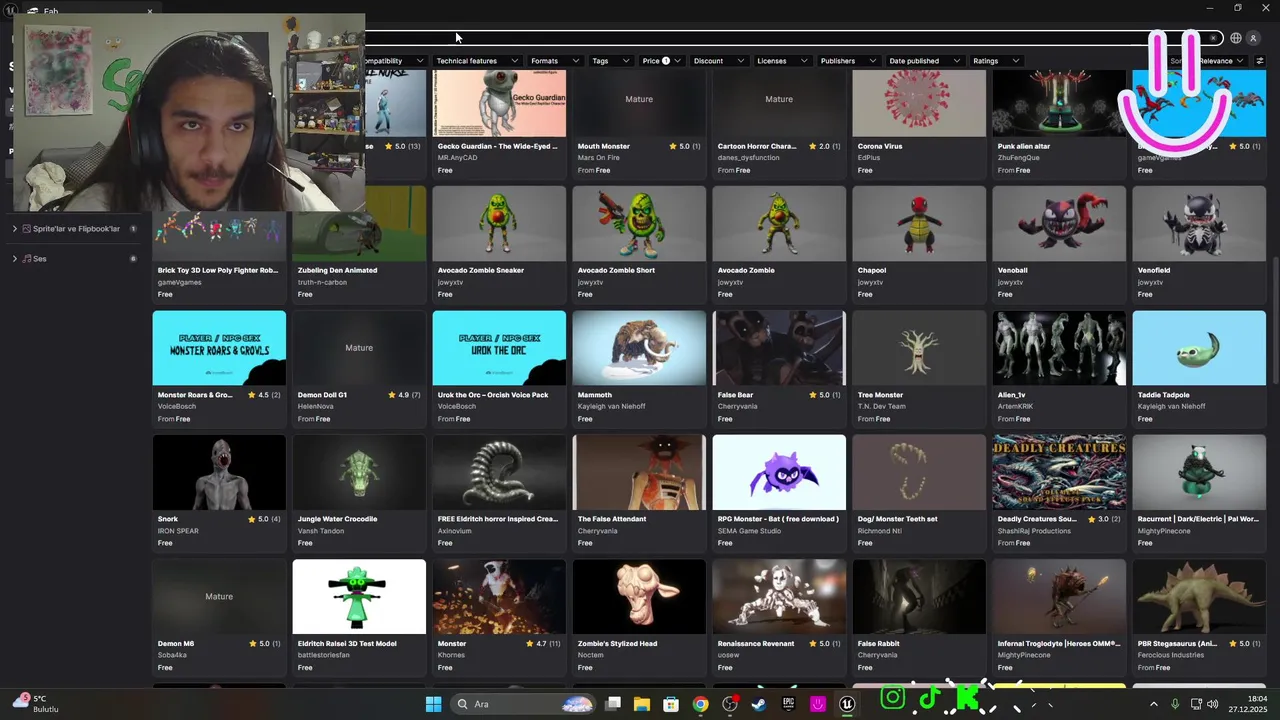Open Windows Start menu
This screenshot has height=720, width=1280.
click(433, 704)
